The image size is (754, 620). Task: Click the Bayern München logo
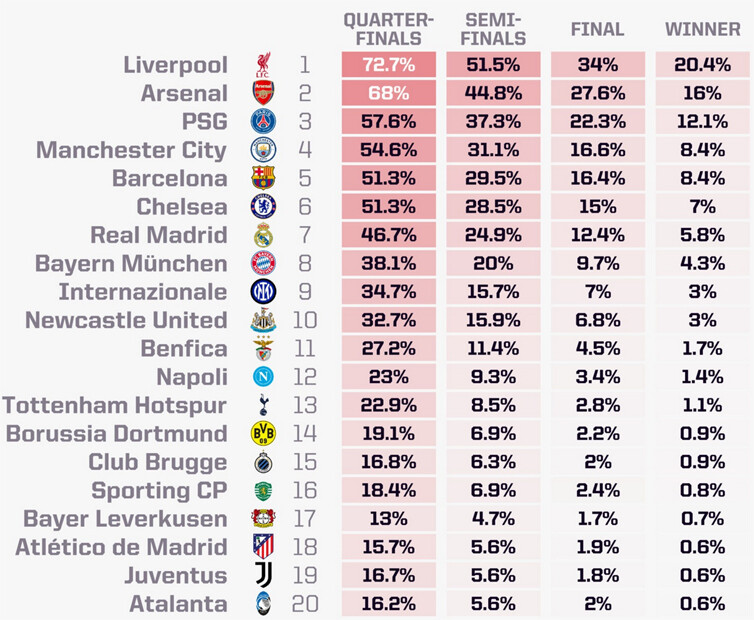click(x=263, y=263)
